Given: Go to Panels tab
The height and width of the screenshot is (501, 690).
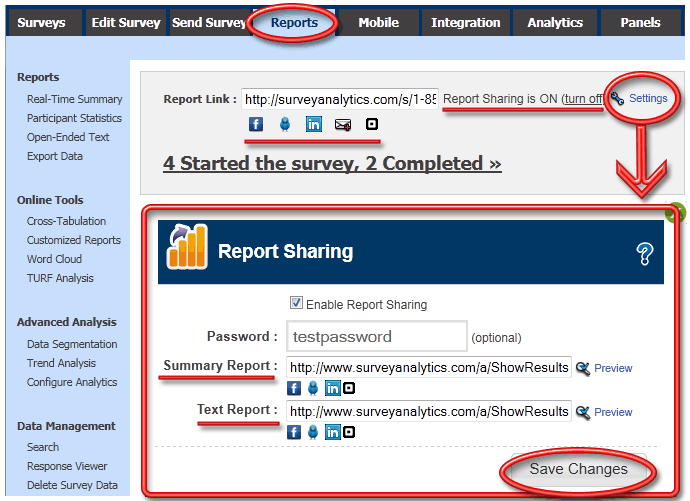Looking at the screenshot, I should tap(640, 22).
